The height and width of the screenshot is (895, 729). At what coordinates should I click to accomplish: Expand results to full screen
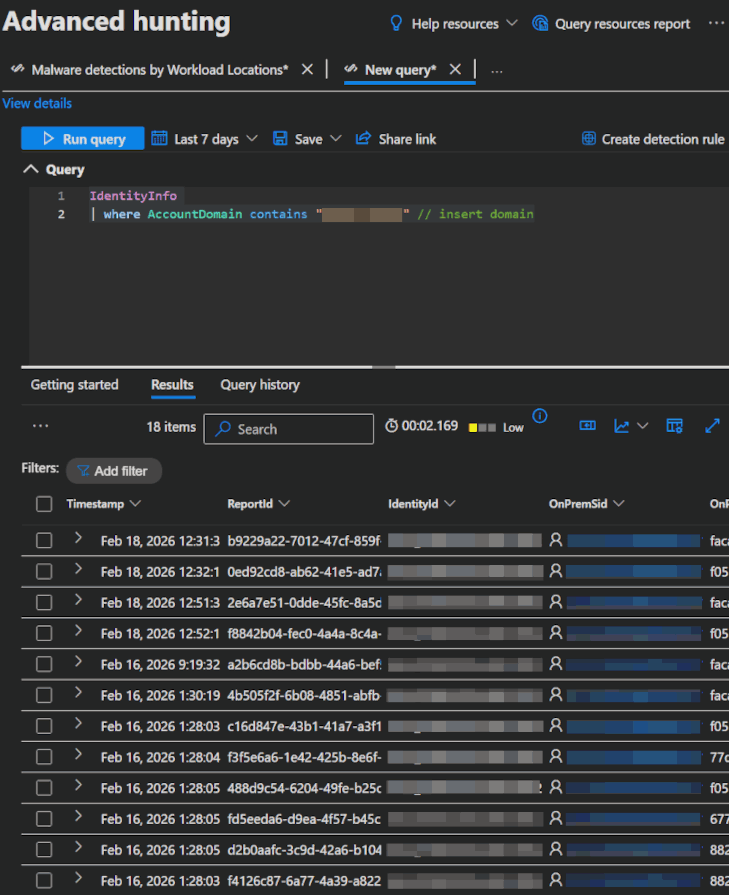point(712,426)
